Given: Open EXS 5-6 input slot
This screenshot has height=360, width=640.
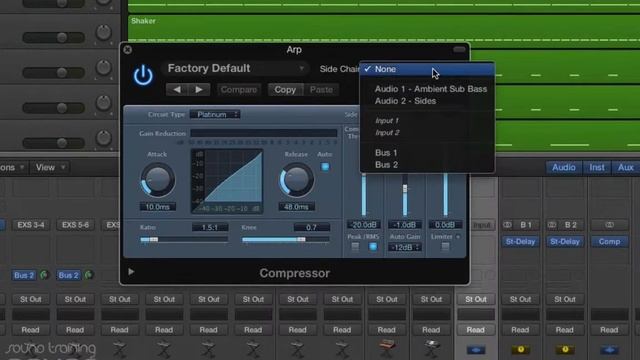Looking at the screenshot, I should click(75, 225).
